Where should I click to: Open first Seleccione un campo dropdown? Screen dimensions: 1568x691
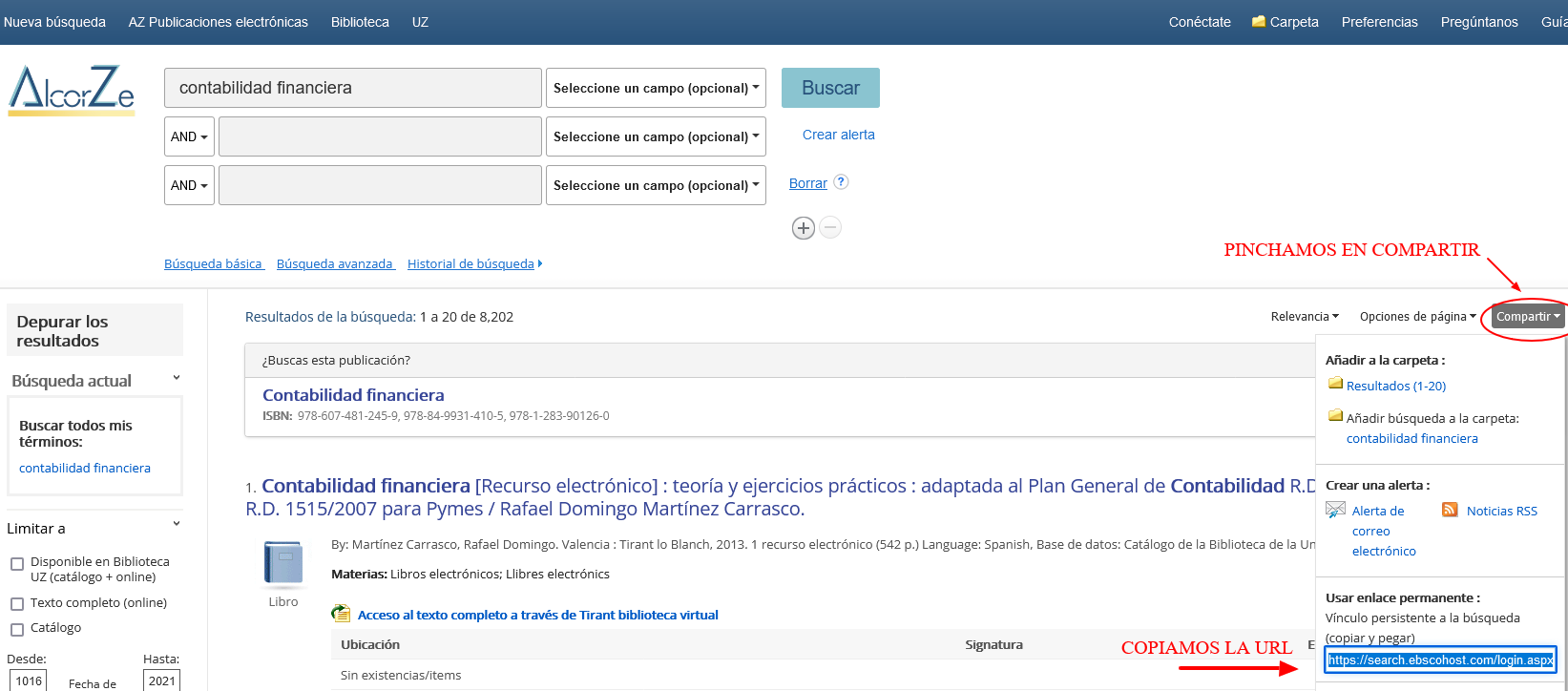pyautogui.click(x=656, y=88)
